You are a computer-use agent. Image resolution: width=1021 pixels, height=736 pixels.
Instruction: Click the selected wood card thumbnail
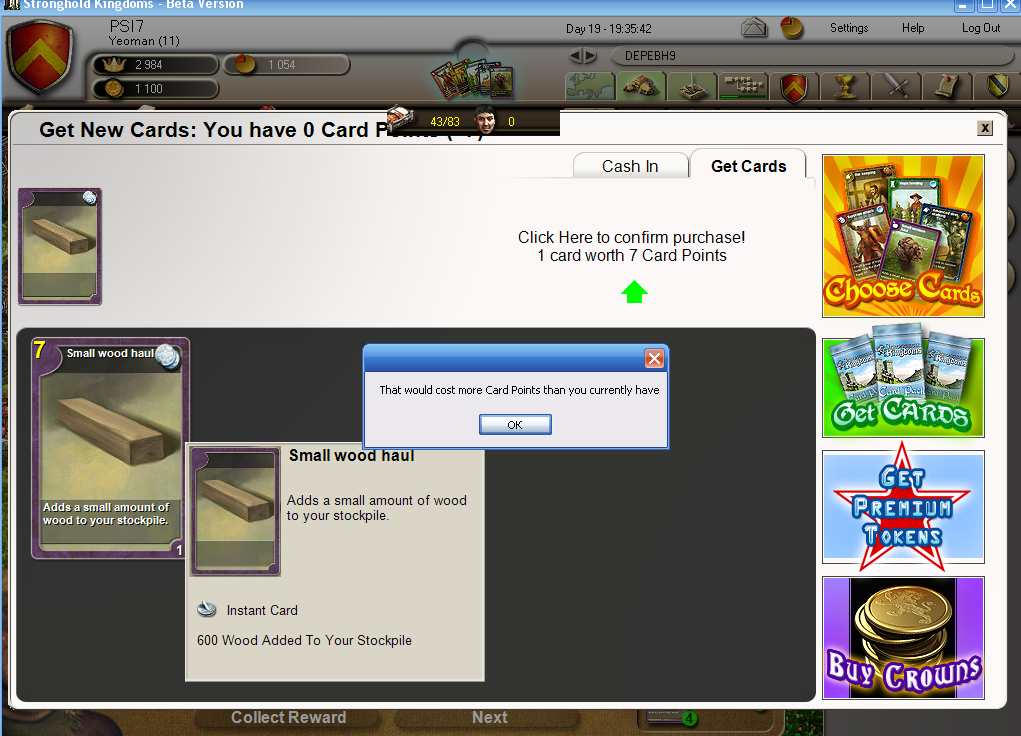click(60, 246)
